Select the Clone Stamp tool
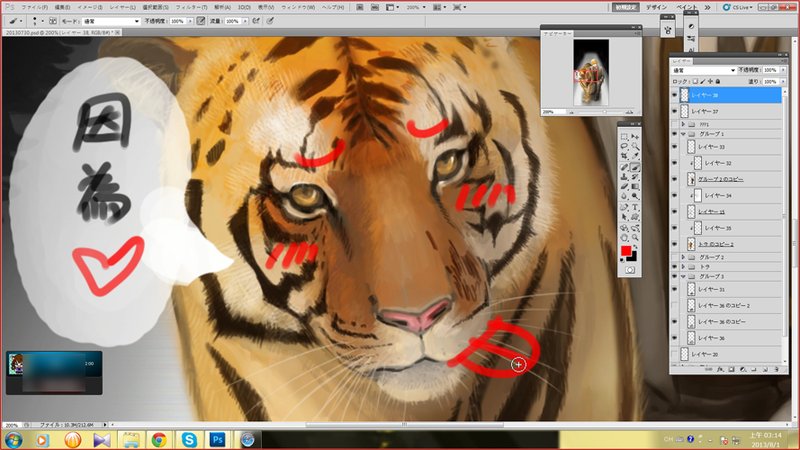800x450 pixels. (624, 177)
